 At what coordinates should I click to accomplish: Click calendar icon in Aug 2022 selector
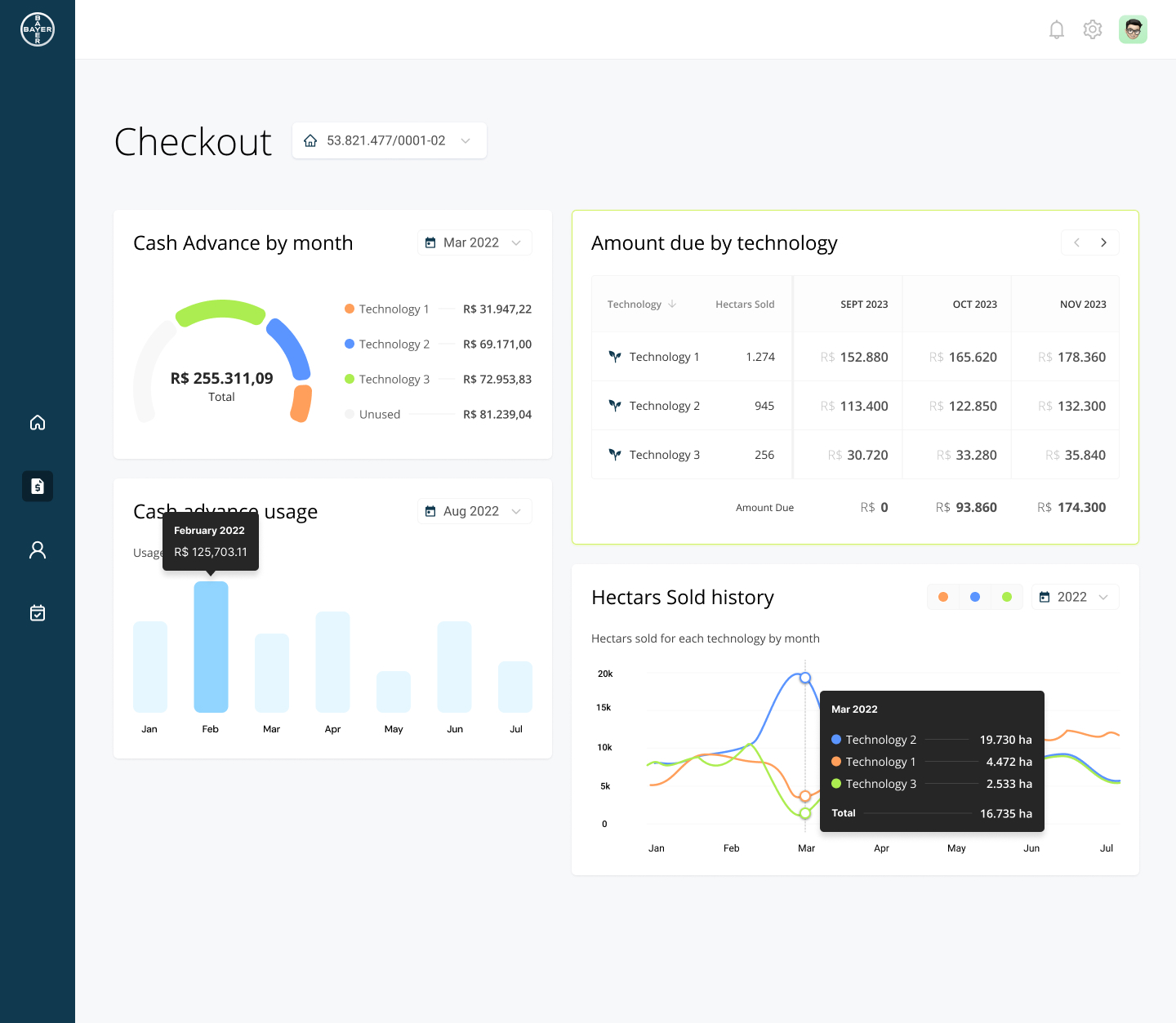430,511
